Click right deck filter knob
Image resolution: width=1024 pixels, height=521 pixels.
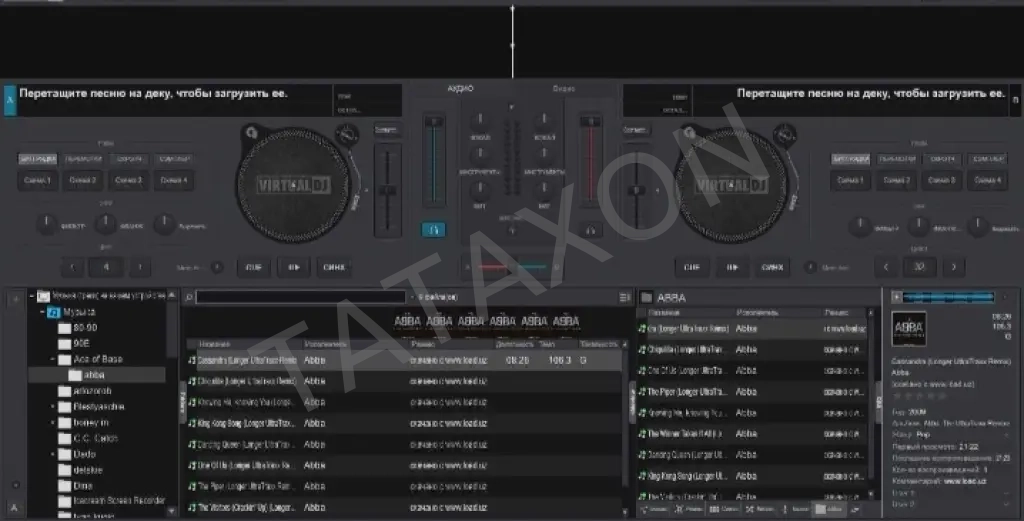[859, 226]
